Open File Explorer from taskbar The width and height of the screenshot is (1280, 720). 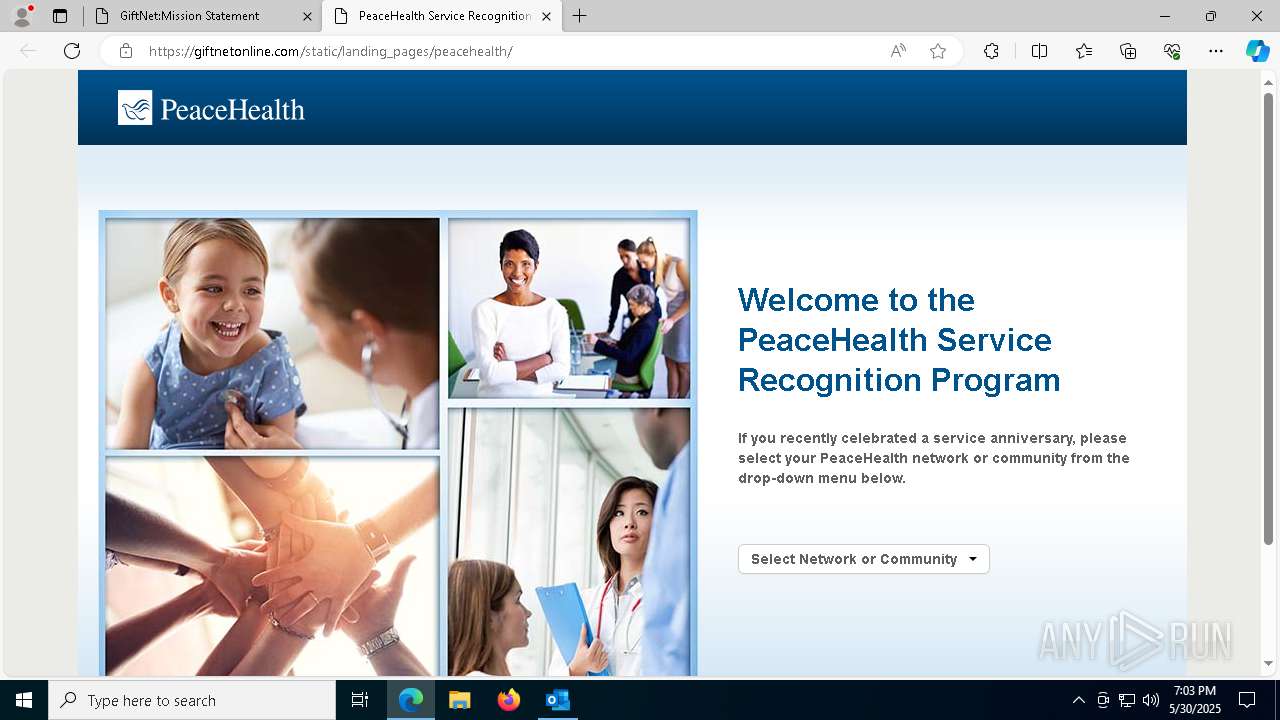(x=459, y=700)
